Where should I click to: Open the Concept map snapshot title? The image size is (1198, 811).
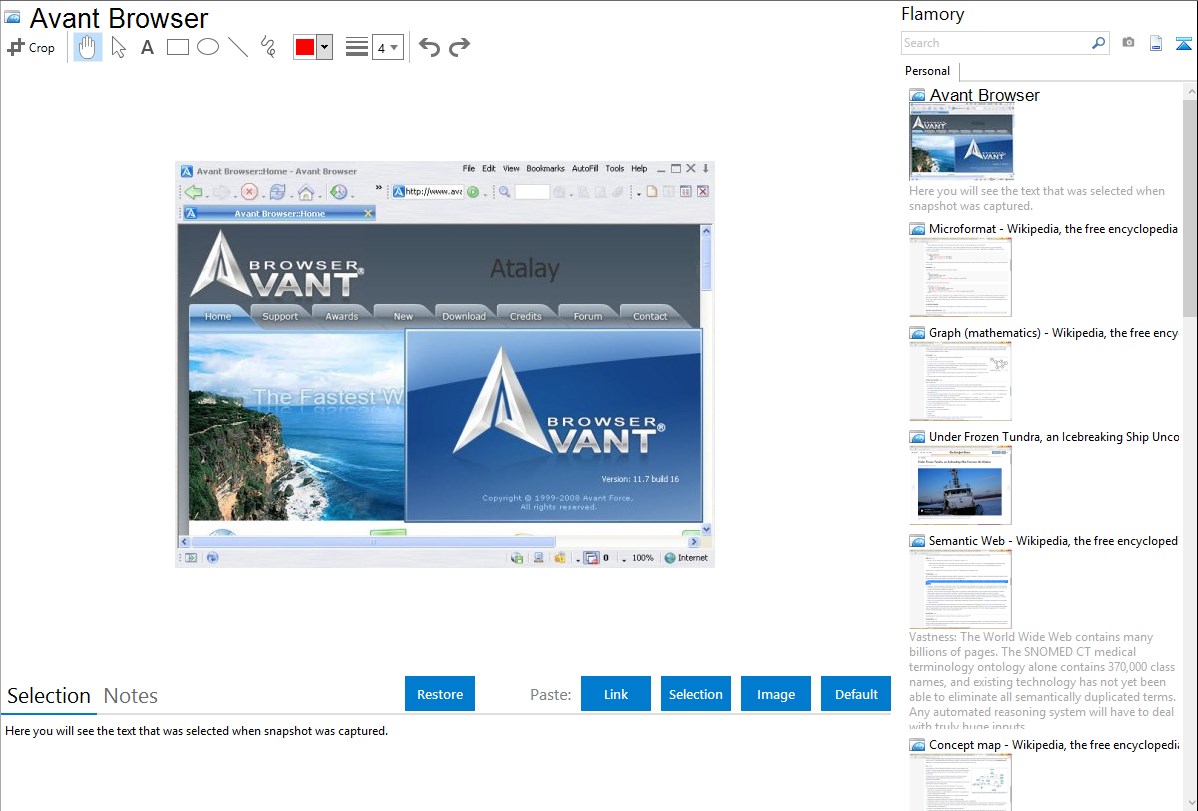tap(1053, 744)
